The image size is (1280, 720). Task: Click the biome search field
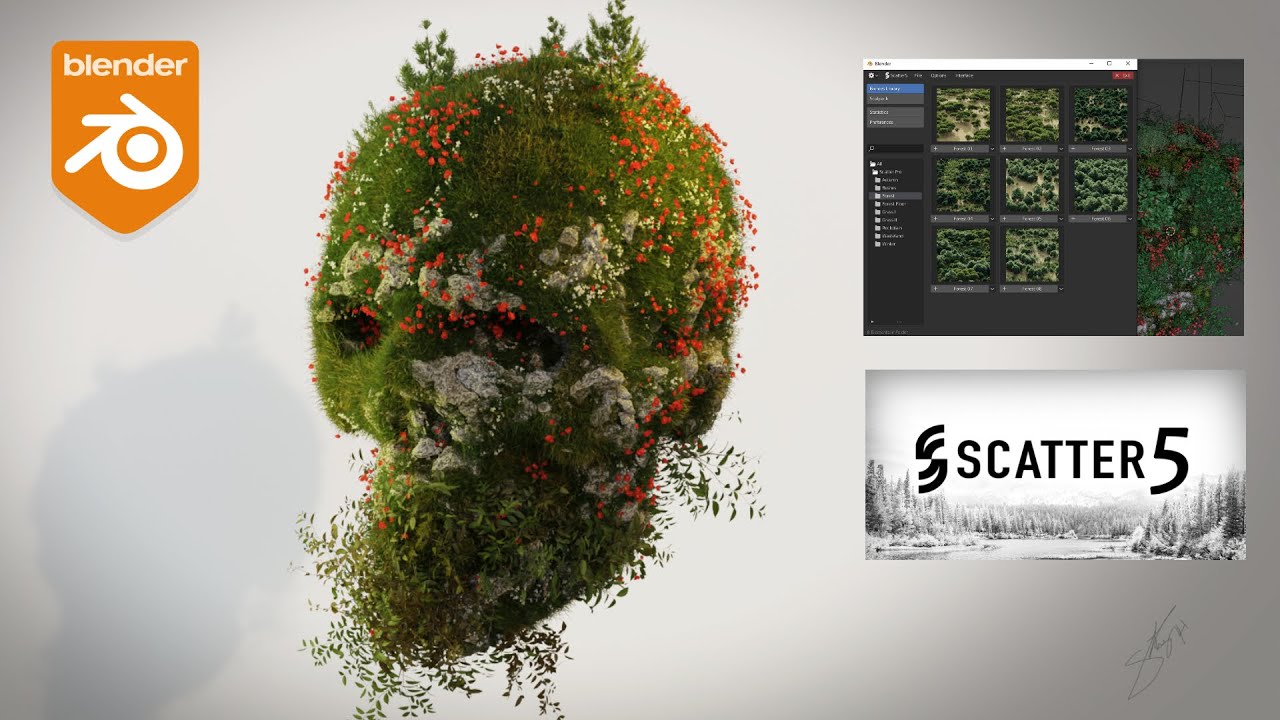895,148
